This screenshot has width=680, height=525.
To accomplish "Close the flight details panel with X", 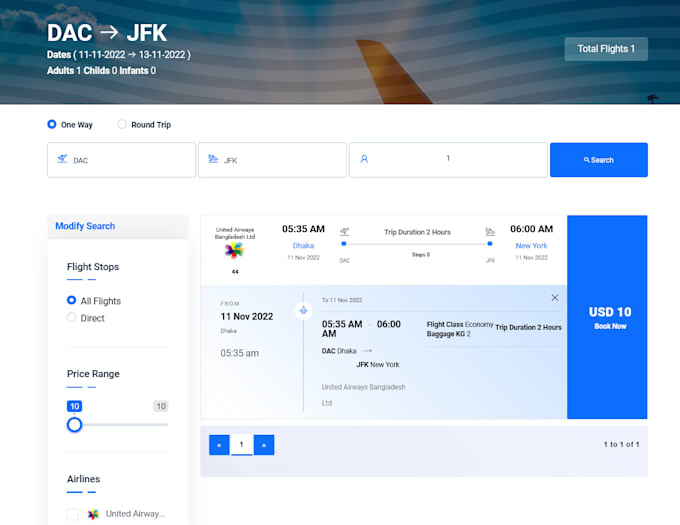I will click(x=555, y=298).
